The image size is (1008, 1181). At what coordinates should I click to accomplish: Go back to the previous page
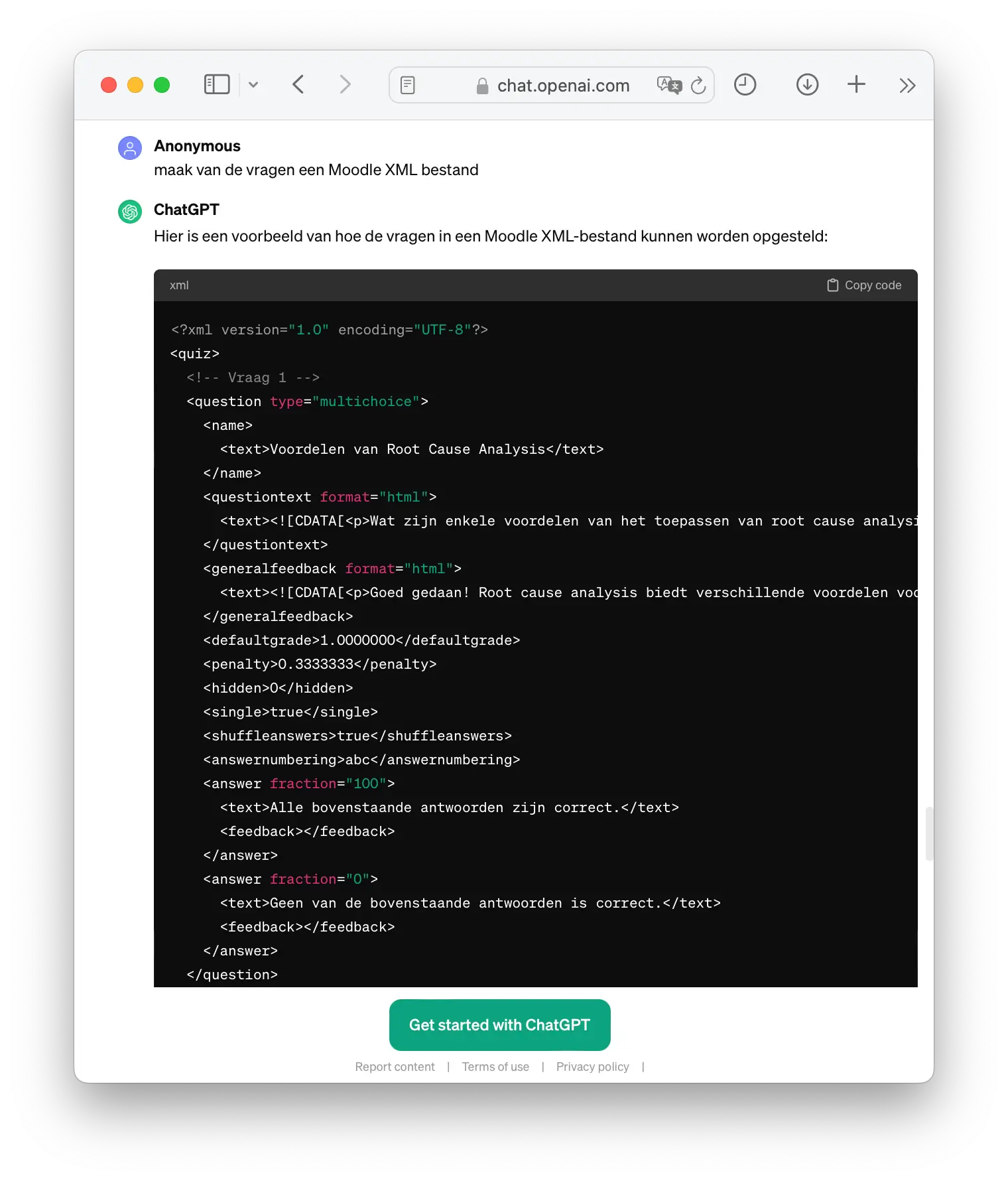pos(298,85)
